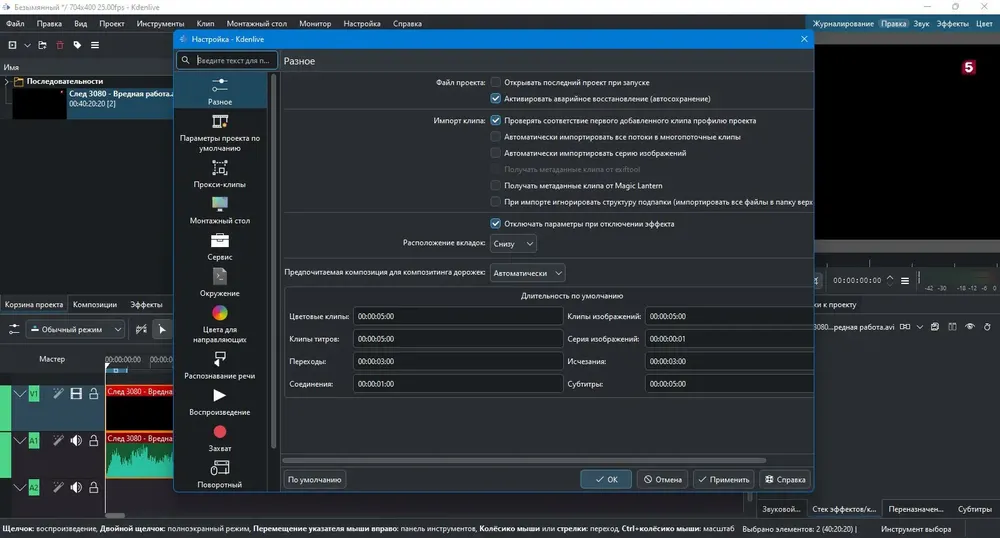This screenshot has height=538, width=1000.
Task: Toggle Проверять соответствие первого добавленного клипа
Action: click(x=496, y=120)
